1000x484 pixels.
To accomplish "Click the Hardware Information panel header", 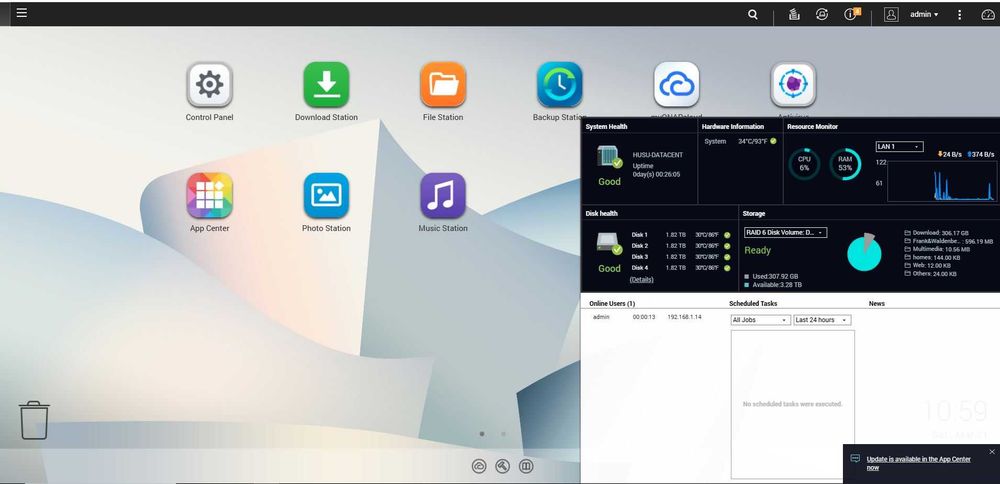I will pyautogui.click(x=733, y=126).
